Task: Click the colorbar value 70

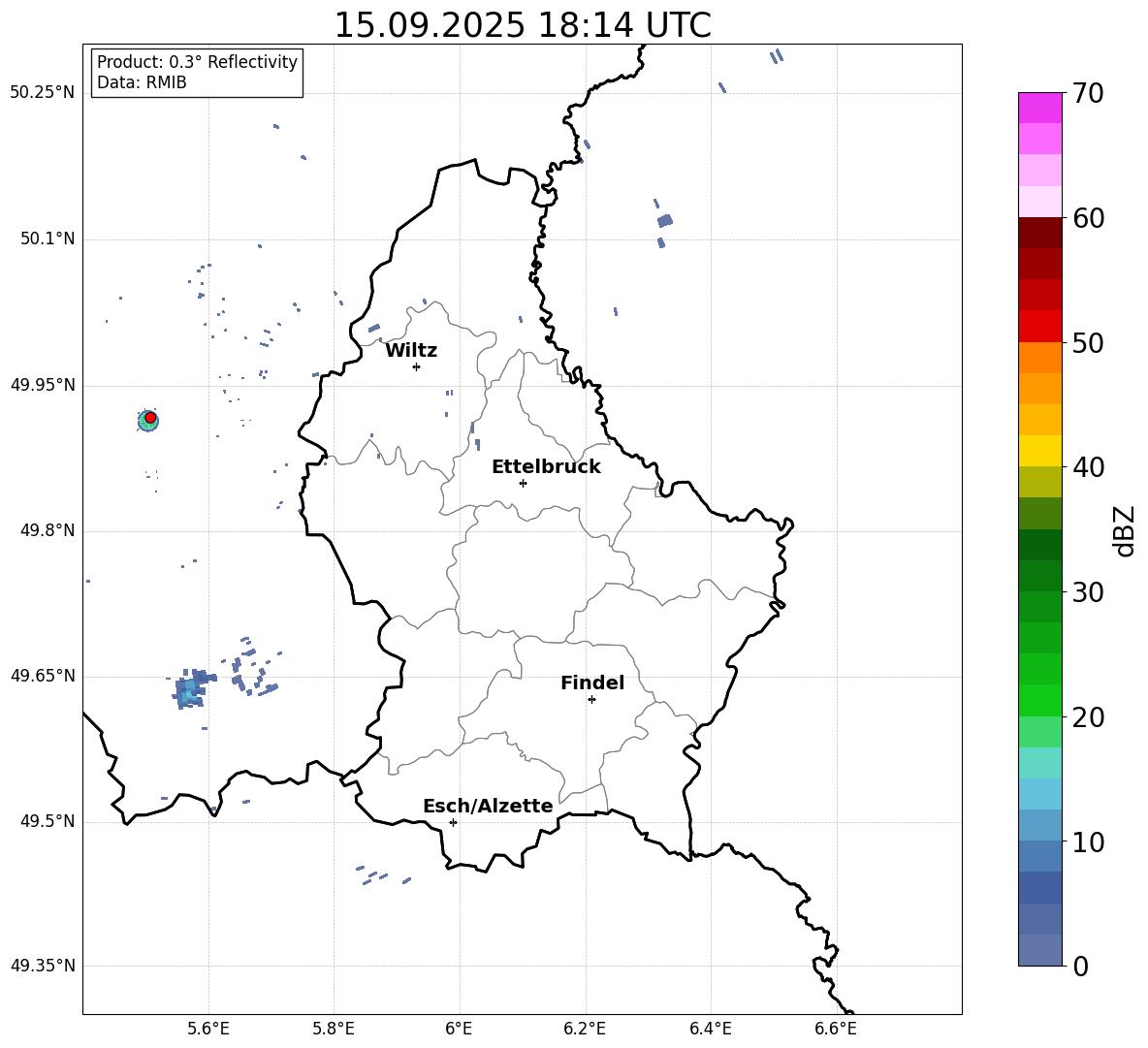Action: (1089, 93)
